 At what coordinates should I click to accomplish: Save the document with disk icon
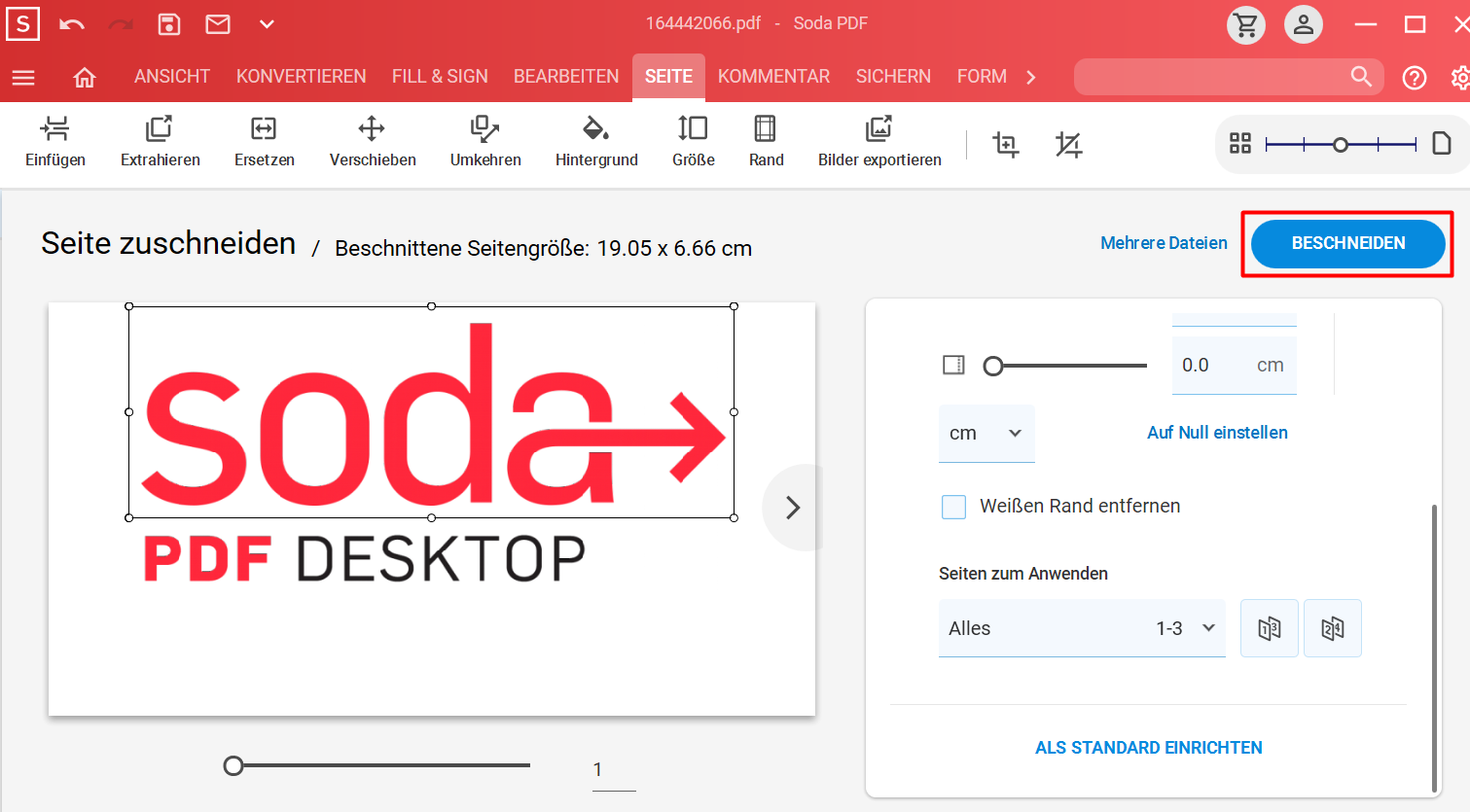pyautogui.click(x=169, y=24)
